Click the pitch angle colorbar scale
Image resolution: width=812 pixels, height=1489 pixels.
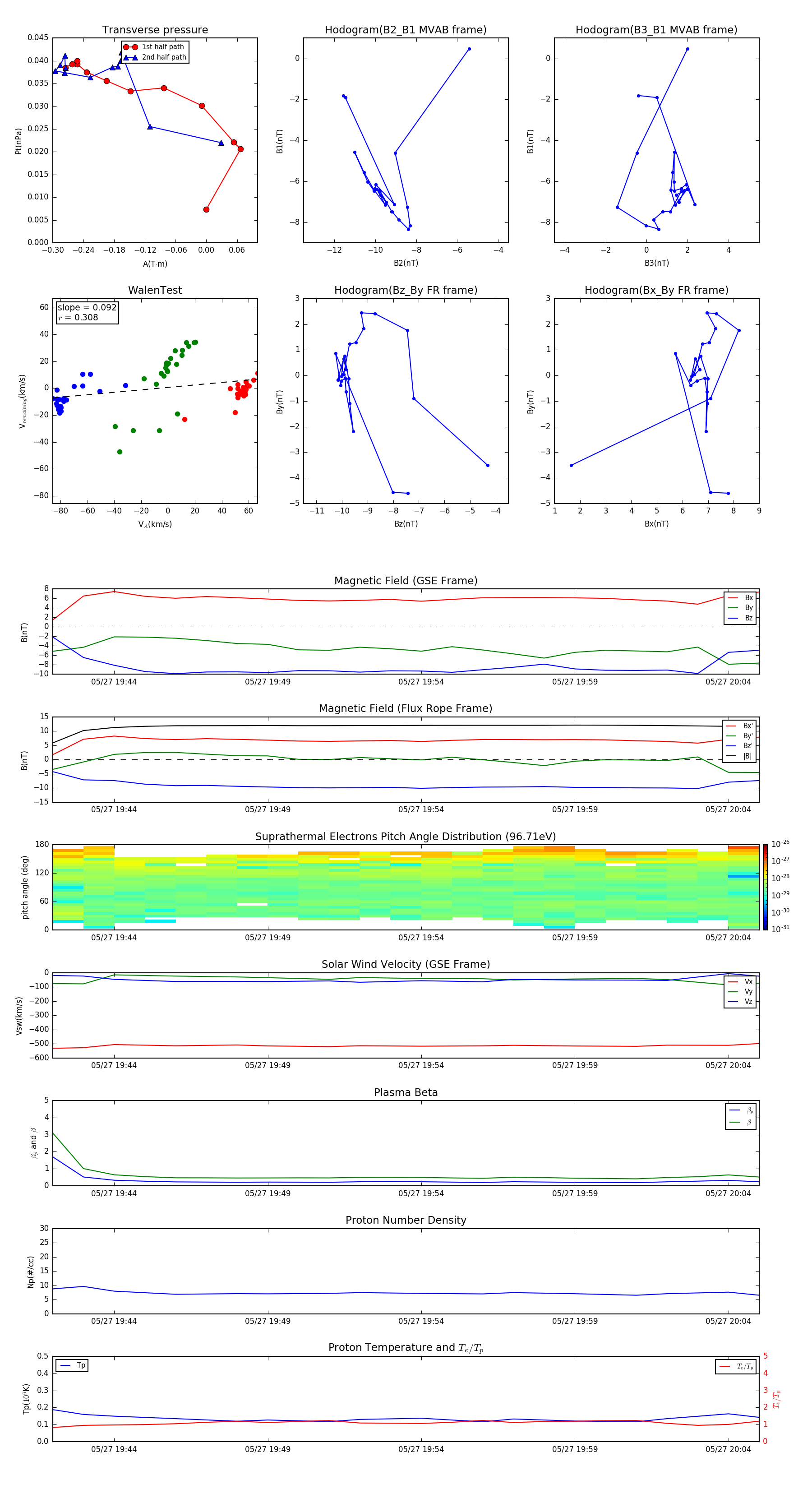765,887
